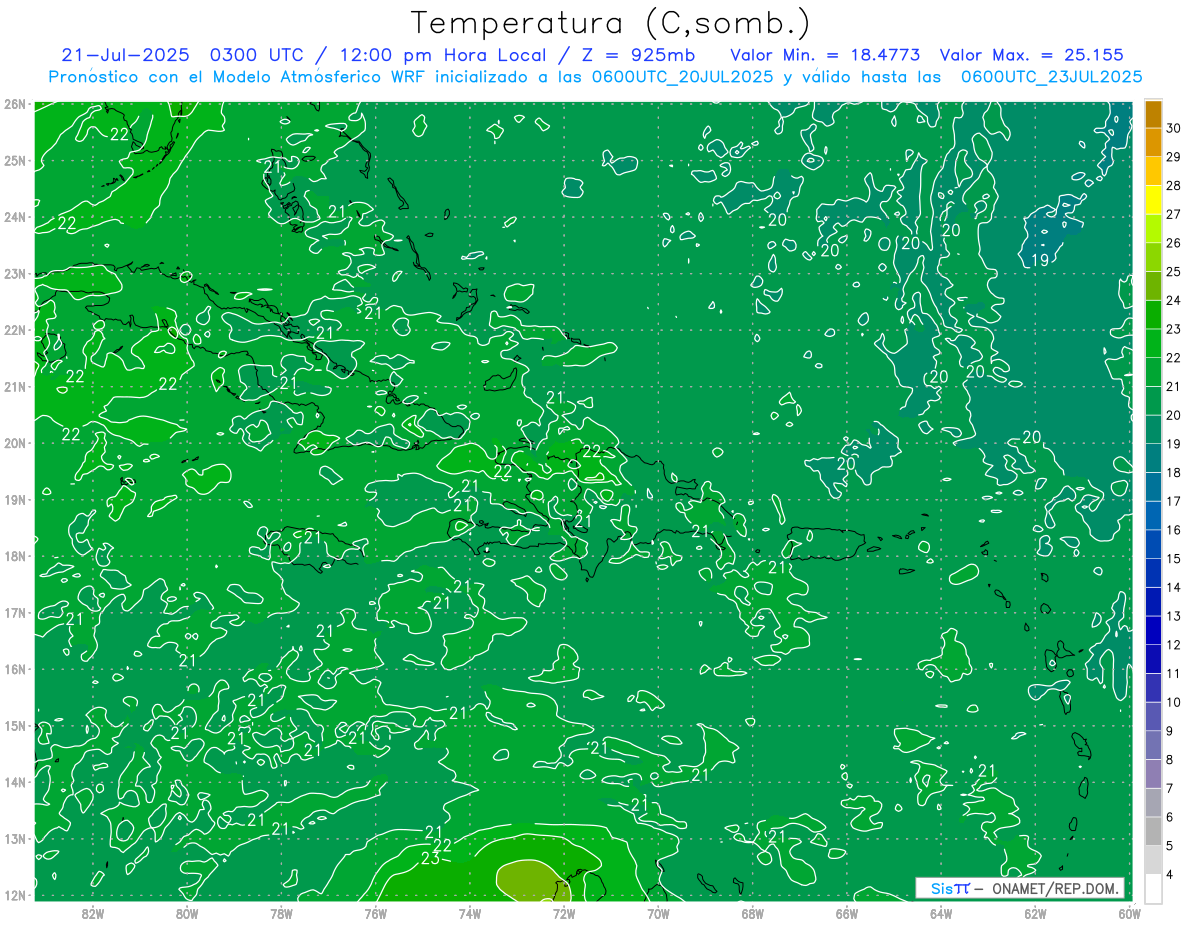Click the '66W' longitude axis label
The width and height of the screenshot is (1200, 927).
[x=846, y=912]
